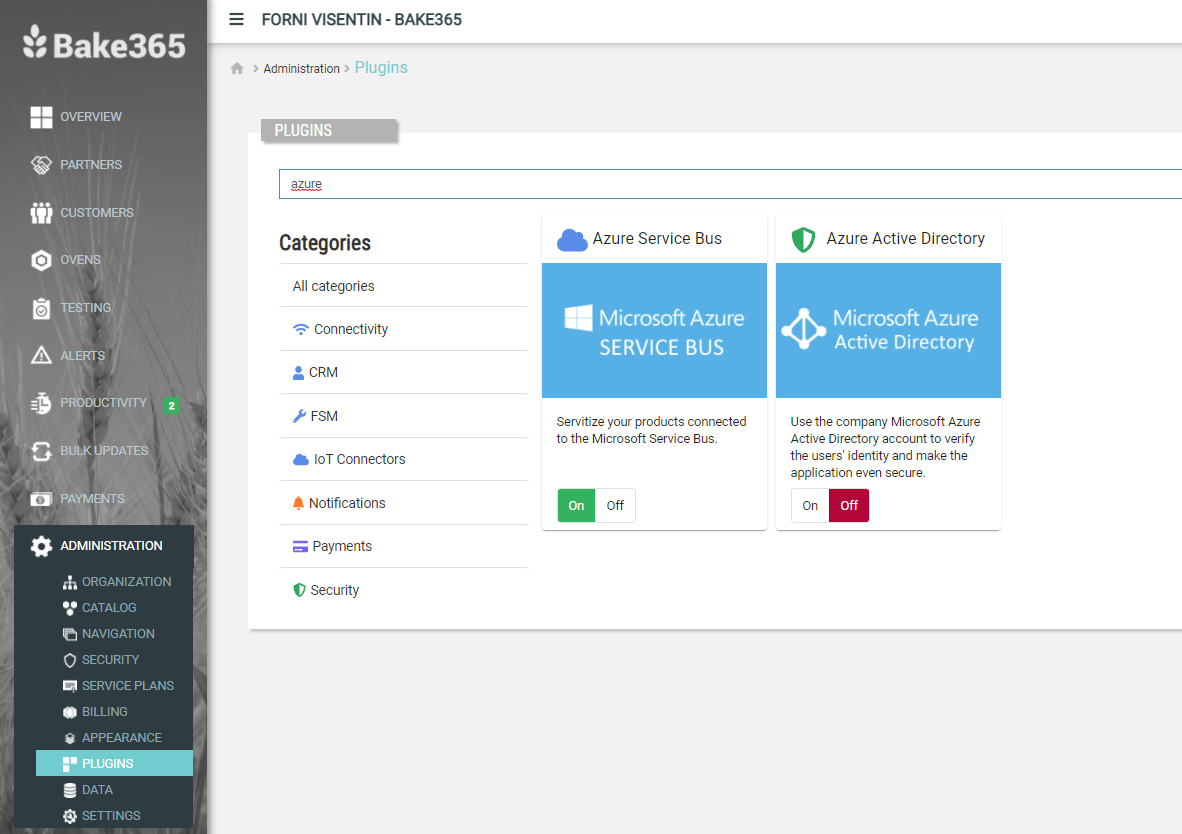Click the Data database icon
The width and height of the screenshot is (1182, 834).
(70, 790)
